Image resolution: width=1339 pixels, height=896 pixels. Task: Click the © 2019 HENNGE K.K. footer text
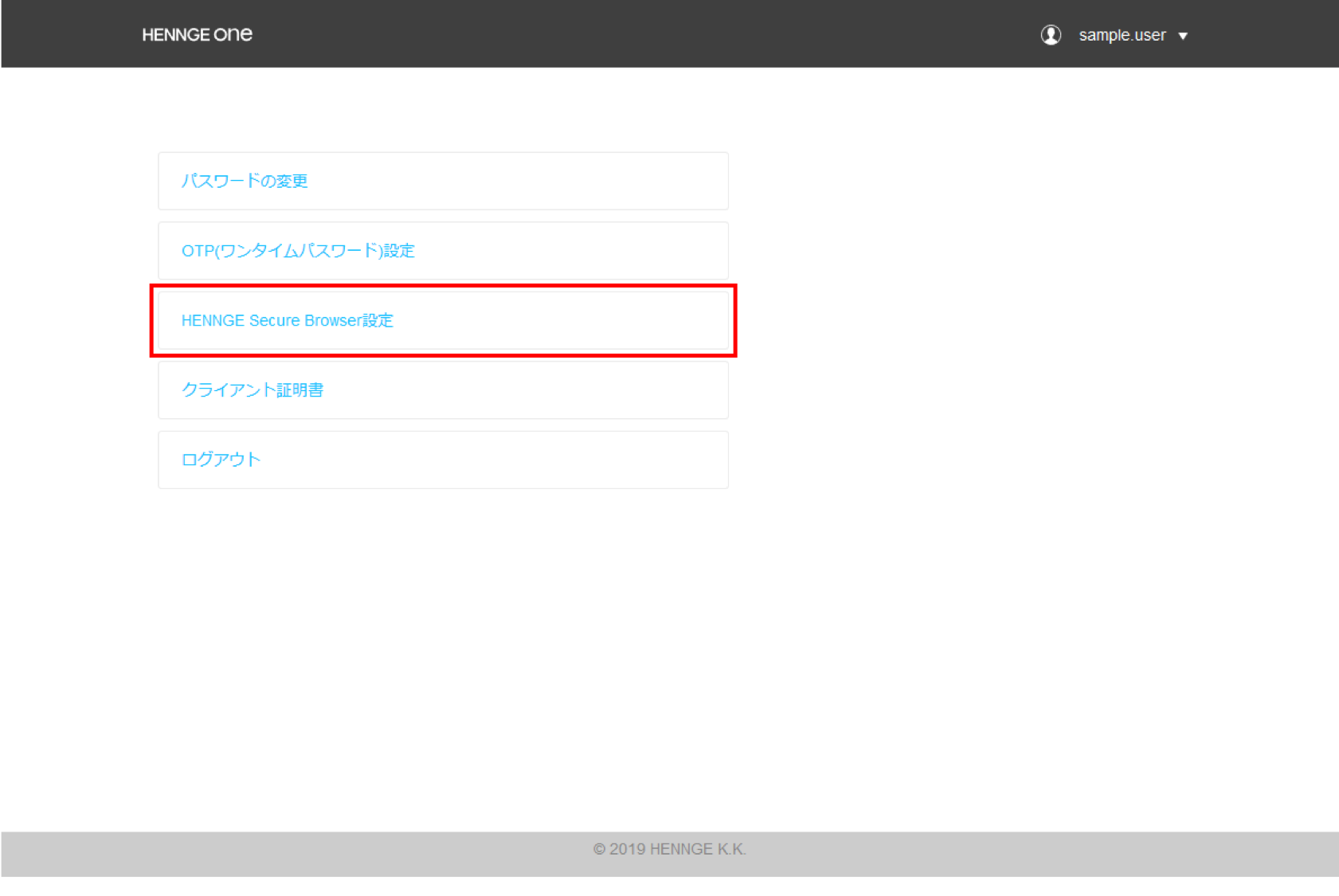pyautogui.click(x=669, y=849)
